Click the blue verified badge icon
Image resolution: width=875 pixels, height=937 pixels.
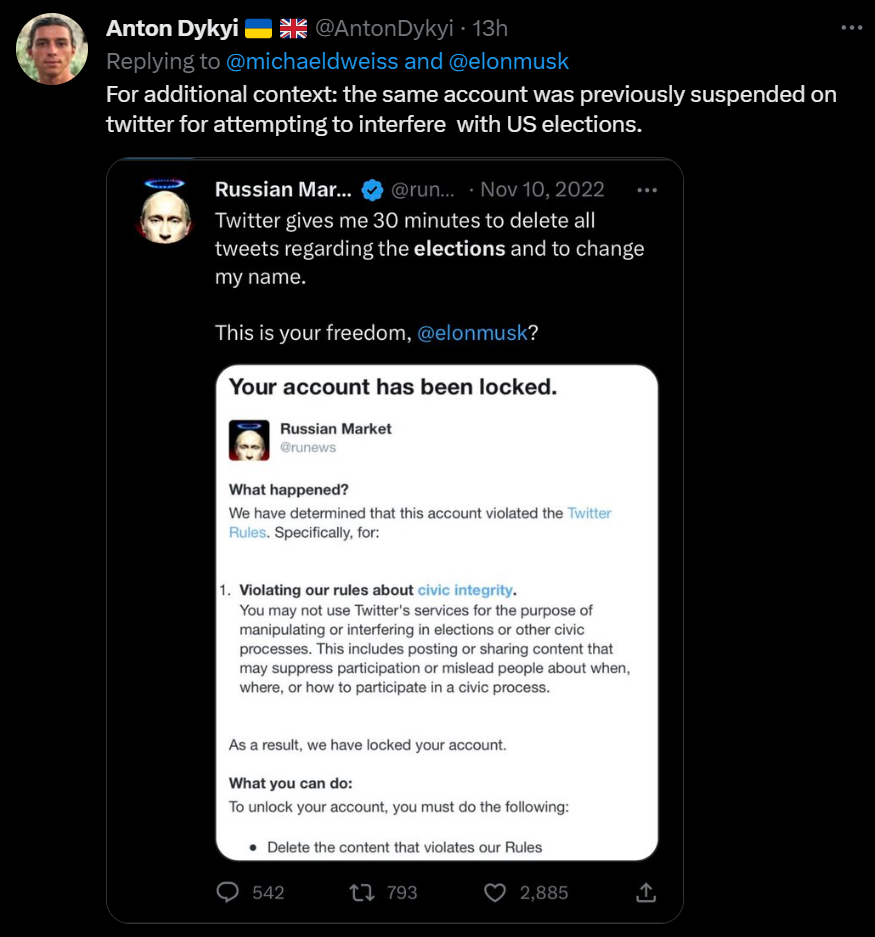pyautogui.click(x=371, y=189)
